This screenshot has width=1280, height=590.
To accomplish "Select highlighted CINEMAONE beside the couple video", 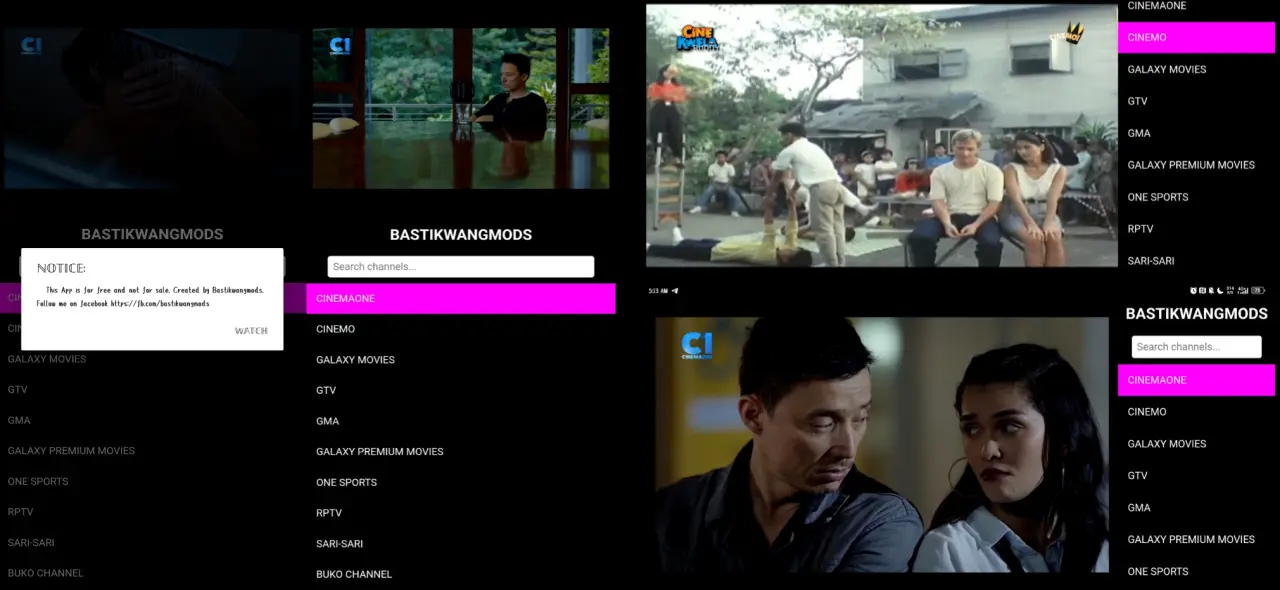I will pyautogui.click(x=1196, y=380).
